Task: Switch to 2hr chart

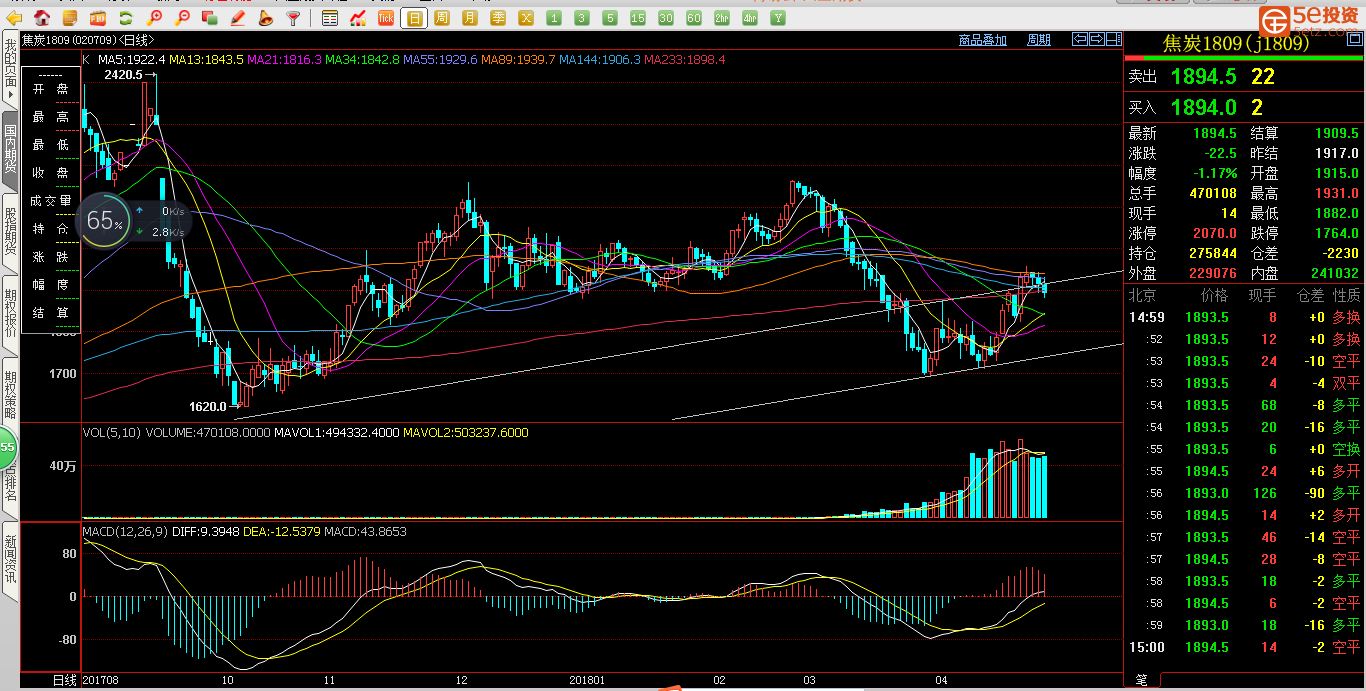Action: tap(722, 18)
